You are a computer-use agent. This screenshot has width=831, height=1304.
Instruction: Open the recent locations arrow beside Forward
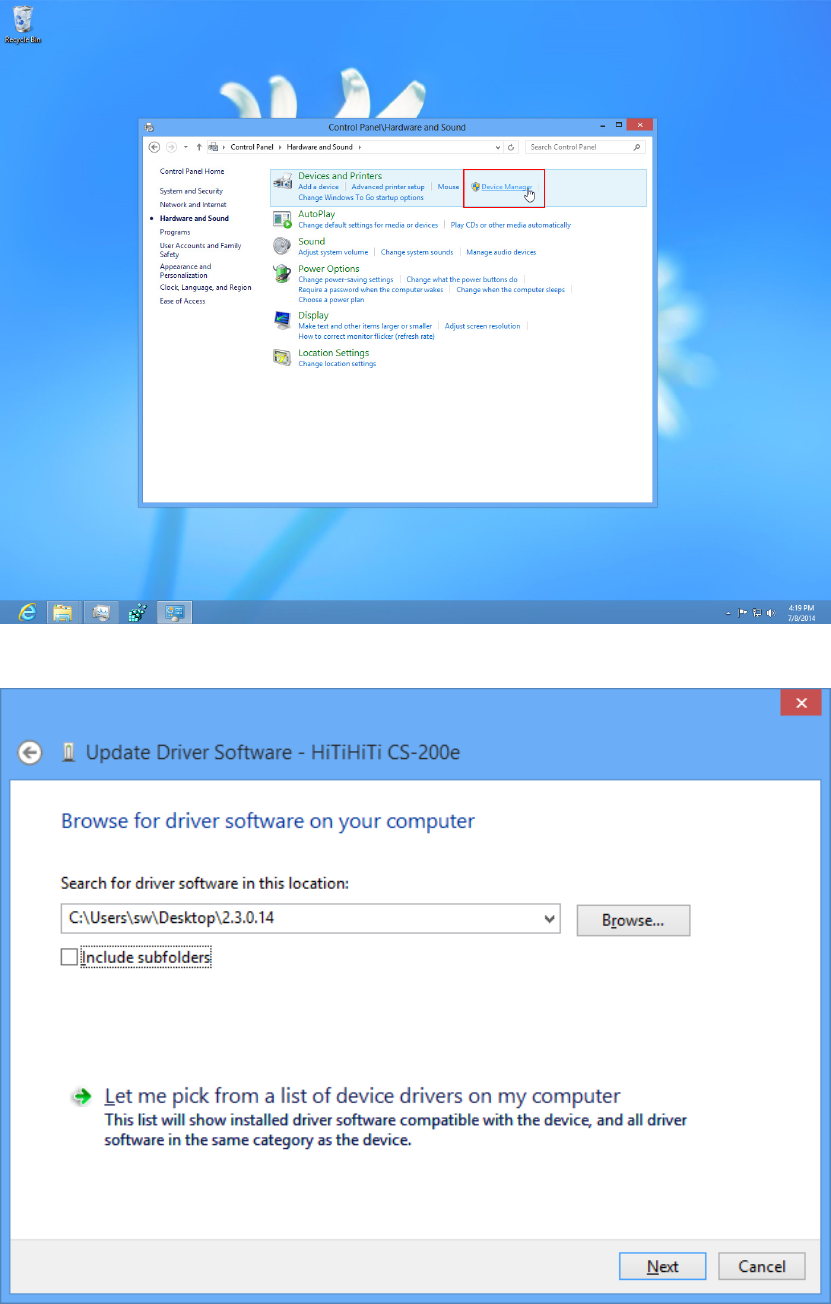(x=185, y=147)
